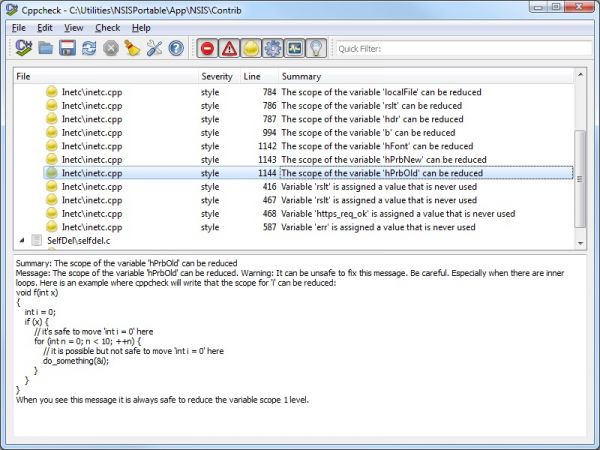
Task: Select the 'https_req_ok' never used row
Action: click(x=309, y=214)
